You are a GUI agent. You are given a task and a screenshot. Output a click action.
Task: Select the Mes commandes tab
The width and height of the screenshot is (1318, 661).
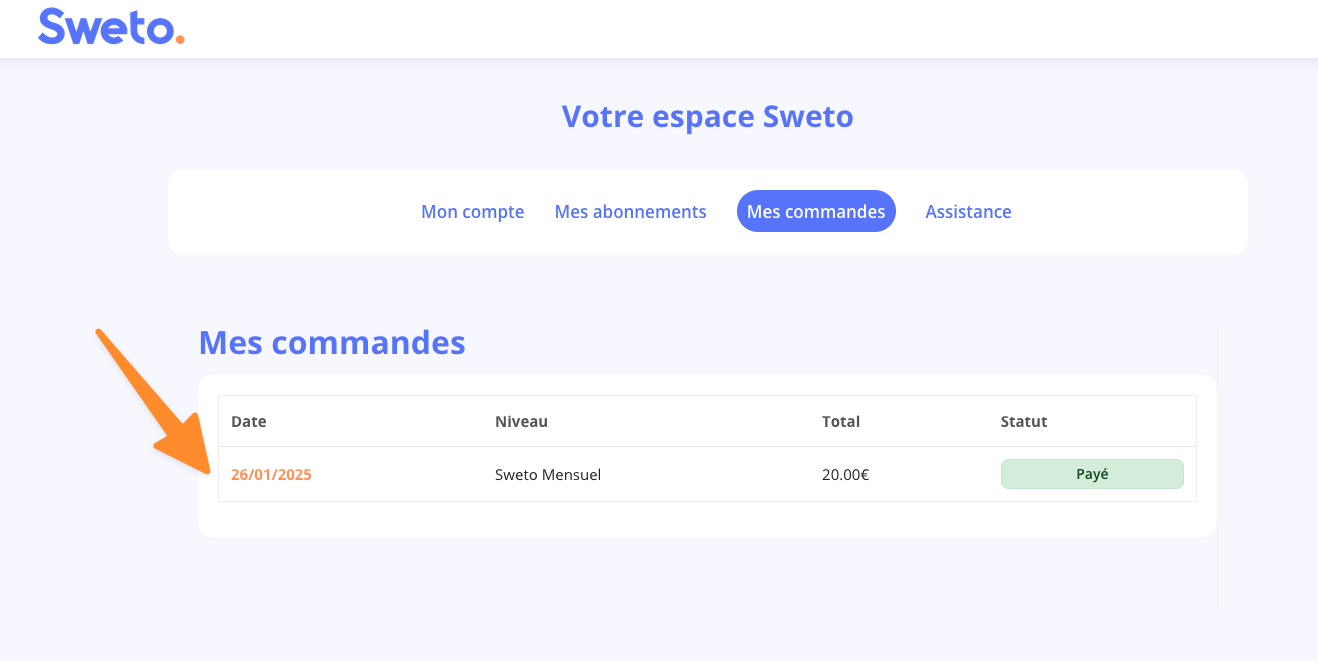pos(816,212)
